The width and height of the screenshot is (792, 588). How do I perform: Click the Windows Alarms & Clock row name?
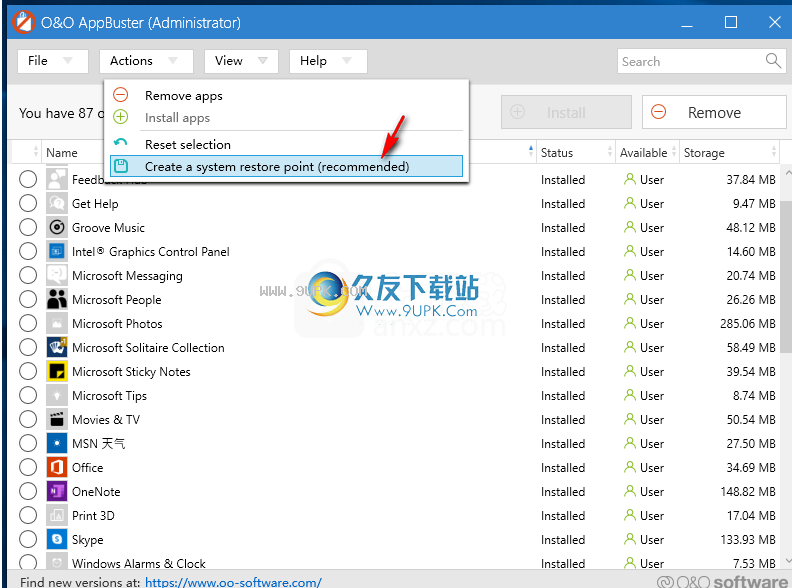pos(138,563)
